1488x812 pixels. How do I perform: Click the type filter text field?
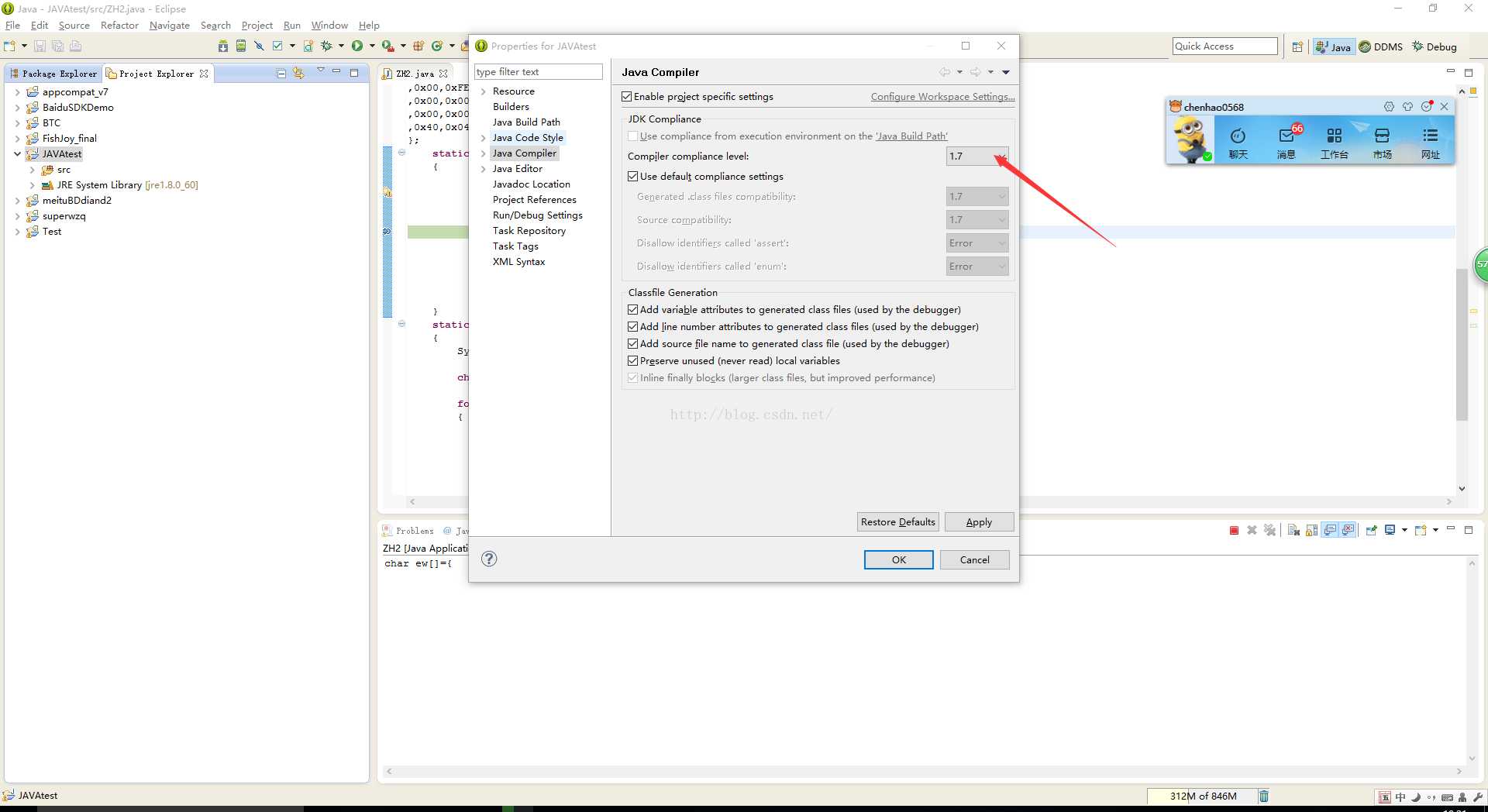[539, 72]
